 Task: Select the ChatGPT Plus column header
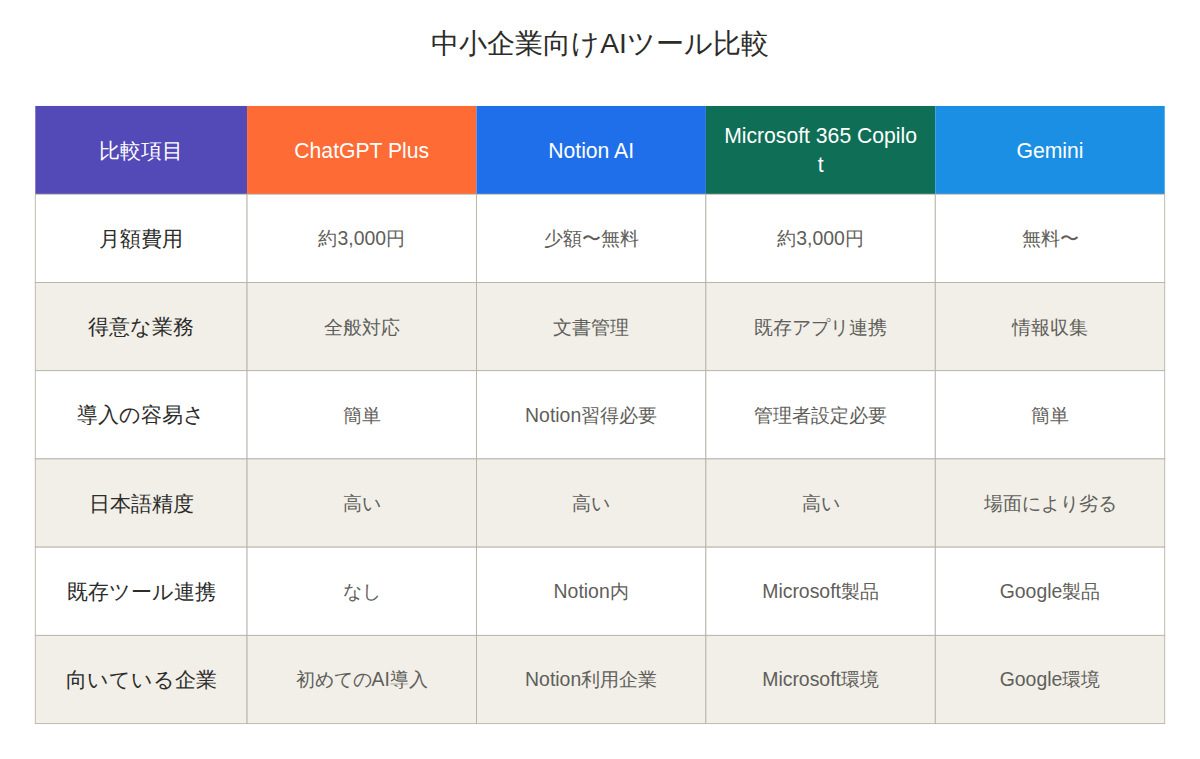coord(362,150)
